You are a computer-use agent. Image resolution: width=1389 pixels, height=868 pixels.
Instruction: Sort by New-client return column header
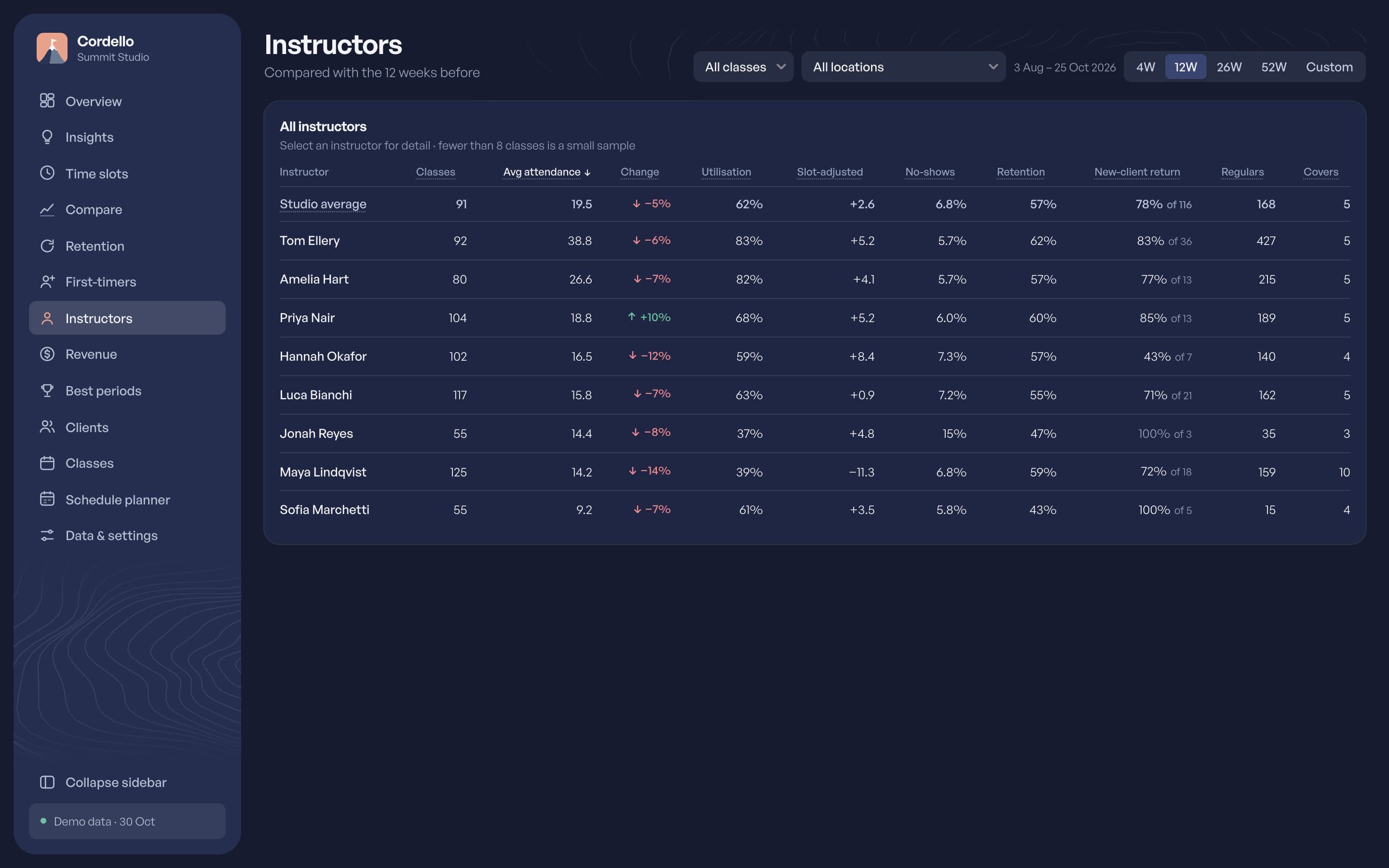pyautogui.click(x=1137, y=172)
